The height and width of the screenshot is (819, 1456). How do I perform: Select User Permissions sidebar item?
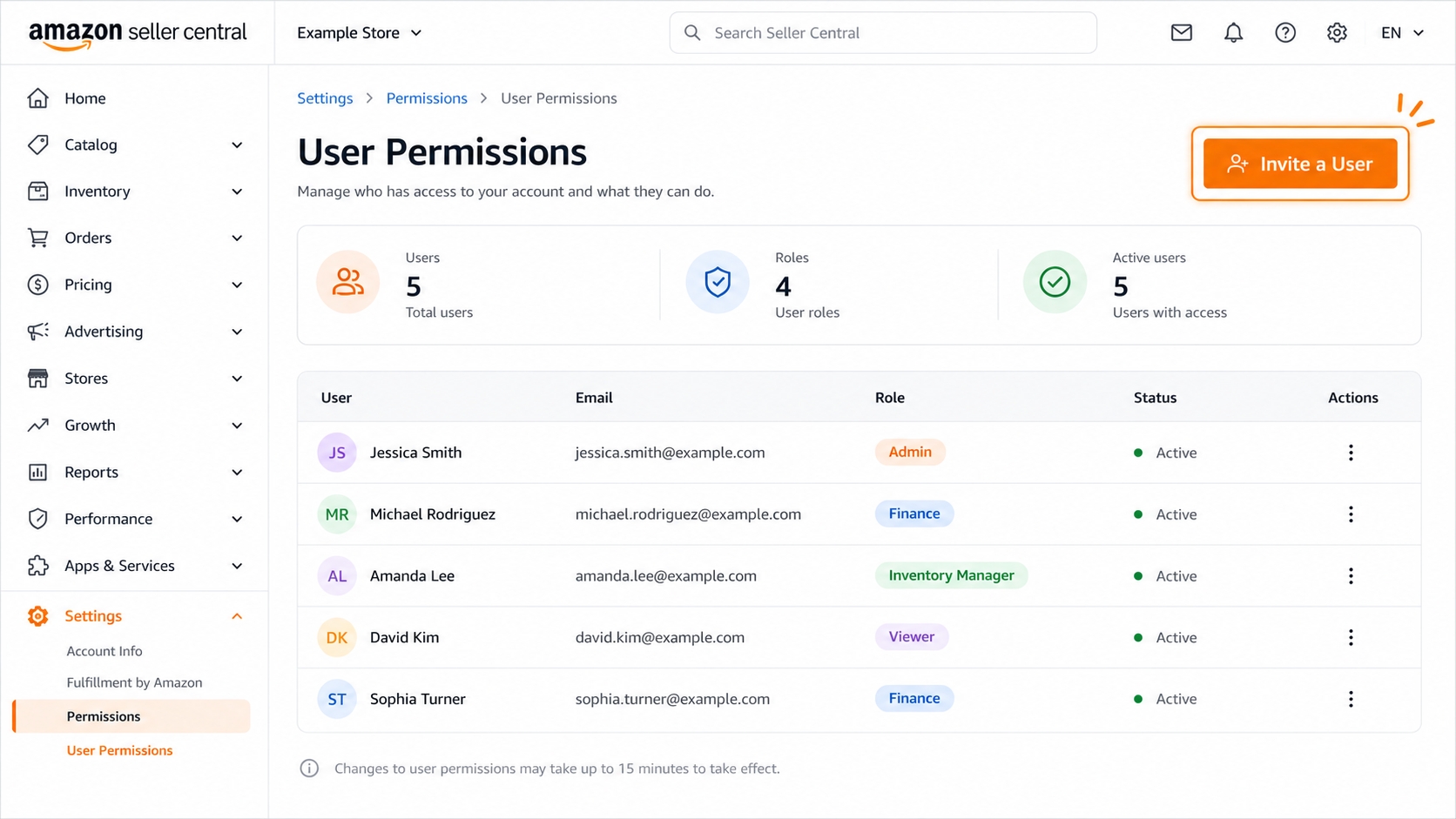click(119, 750)
